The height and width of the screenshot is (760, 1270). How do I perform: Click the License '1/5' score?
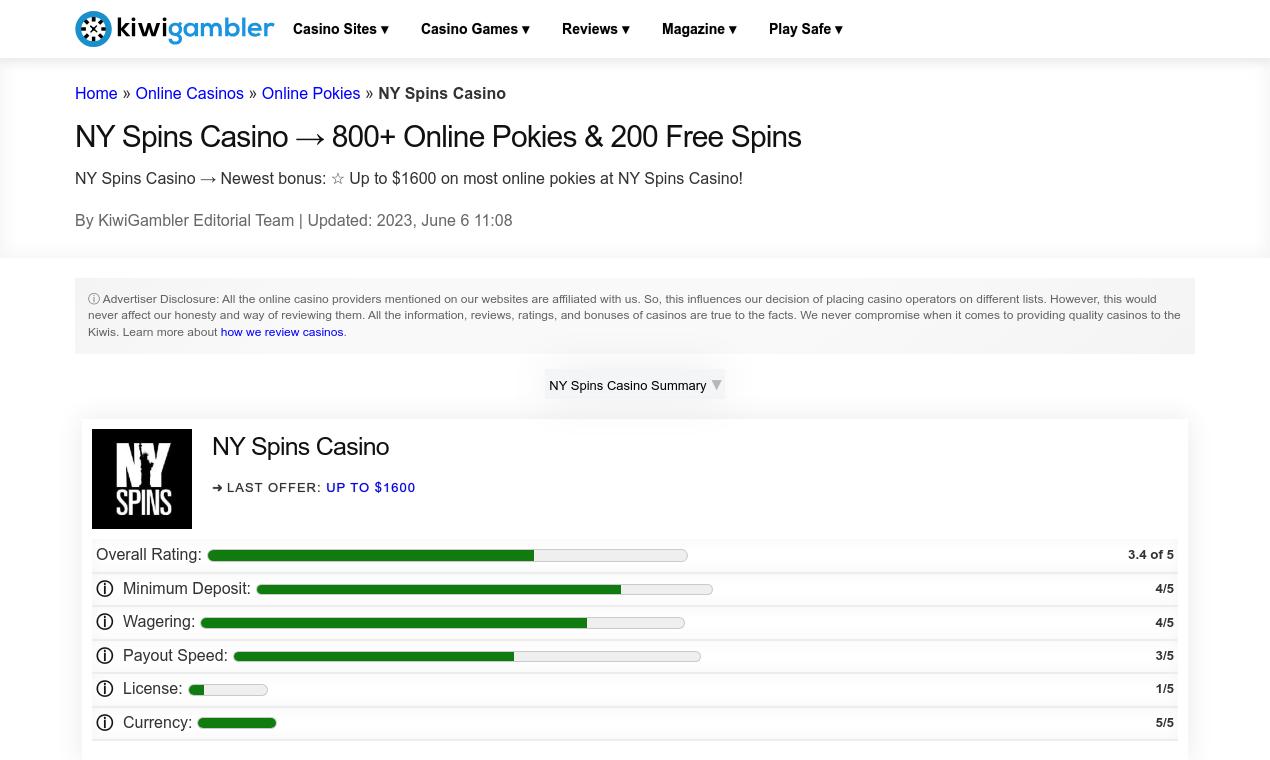click(1164, 689)
